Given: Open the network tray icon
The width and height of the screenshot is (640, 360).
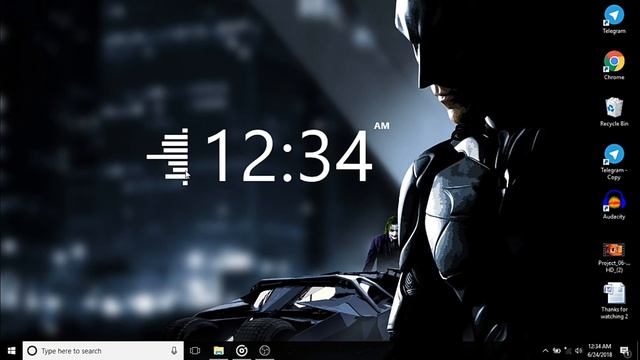Looking at the screenshot, I should (x=568, y=351).
